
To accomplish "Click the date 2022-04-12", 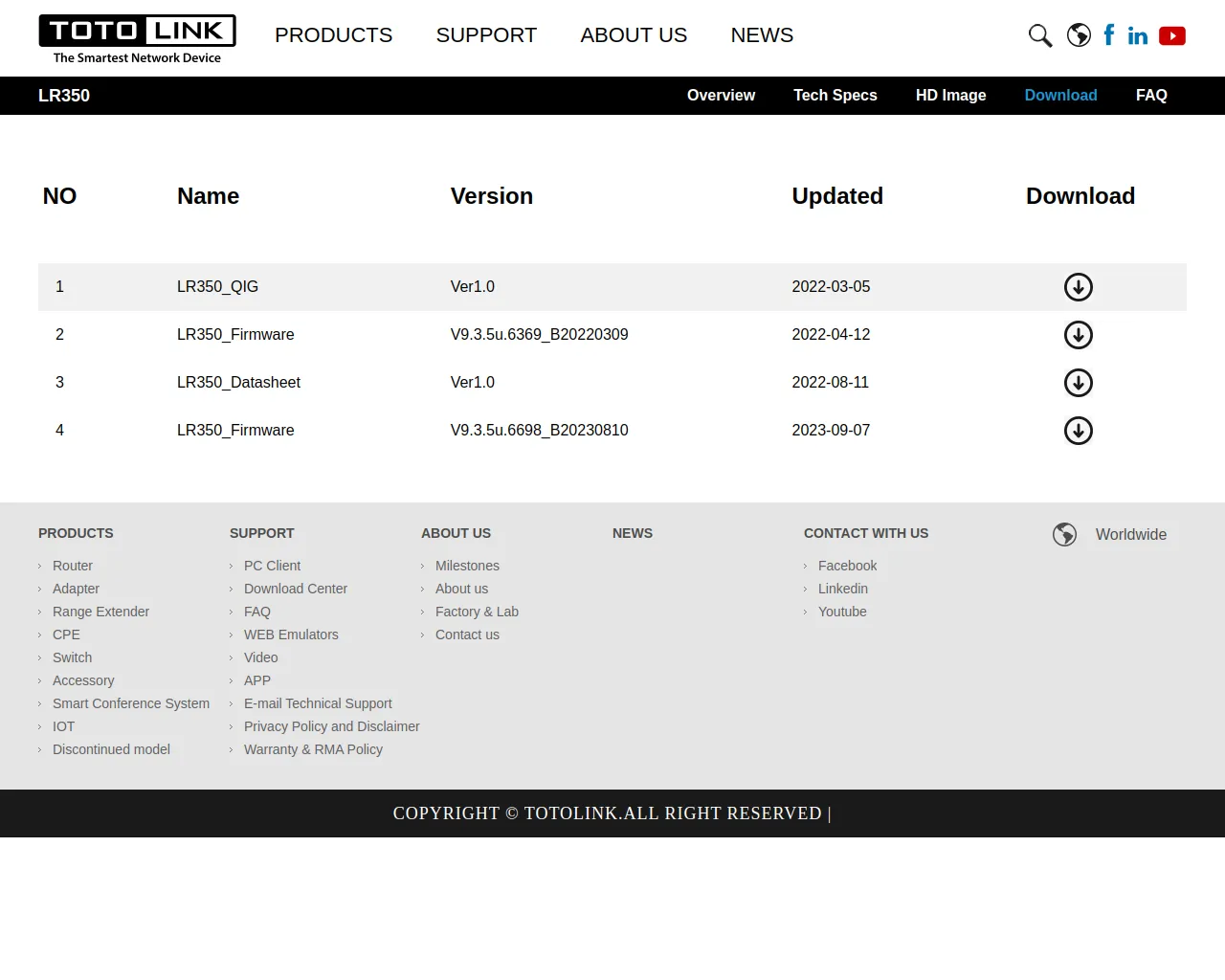I will pos(831,335).
